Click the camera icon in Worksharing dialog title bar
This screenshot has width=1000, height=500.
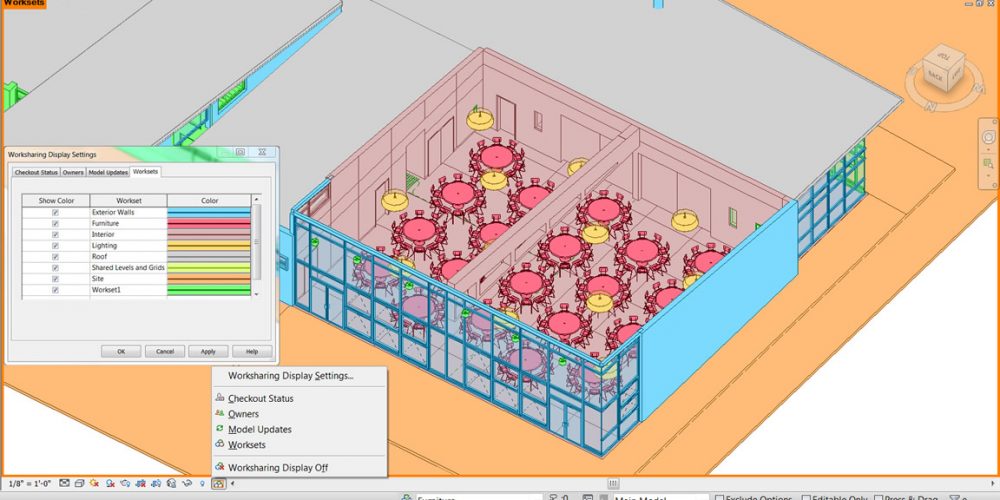tap(240, 152)
